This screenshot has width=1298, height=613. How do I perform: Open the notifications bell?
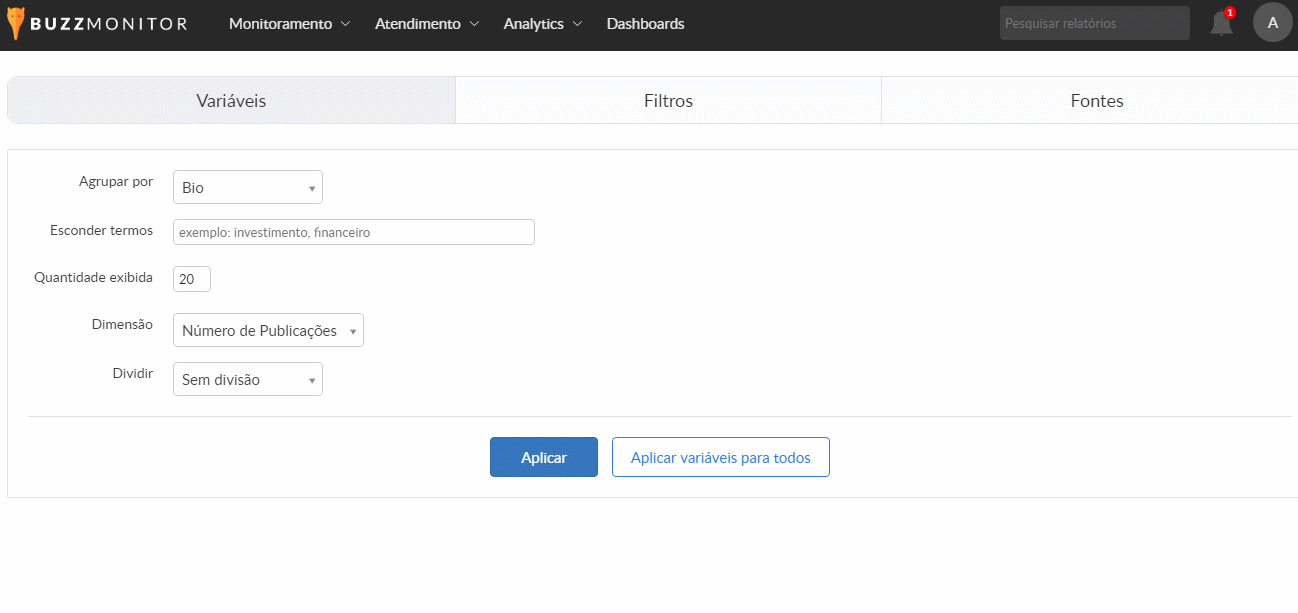(1221, 25)
